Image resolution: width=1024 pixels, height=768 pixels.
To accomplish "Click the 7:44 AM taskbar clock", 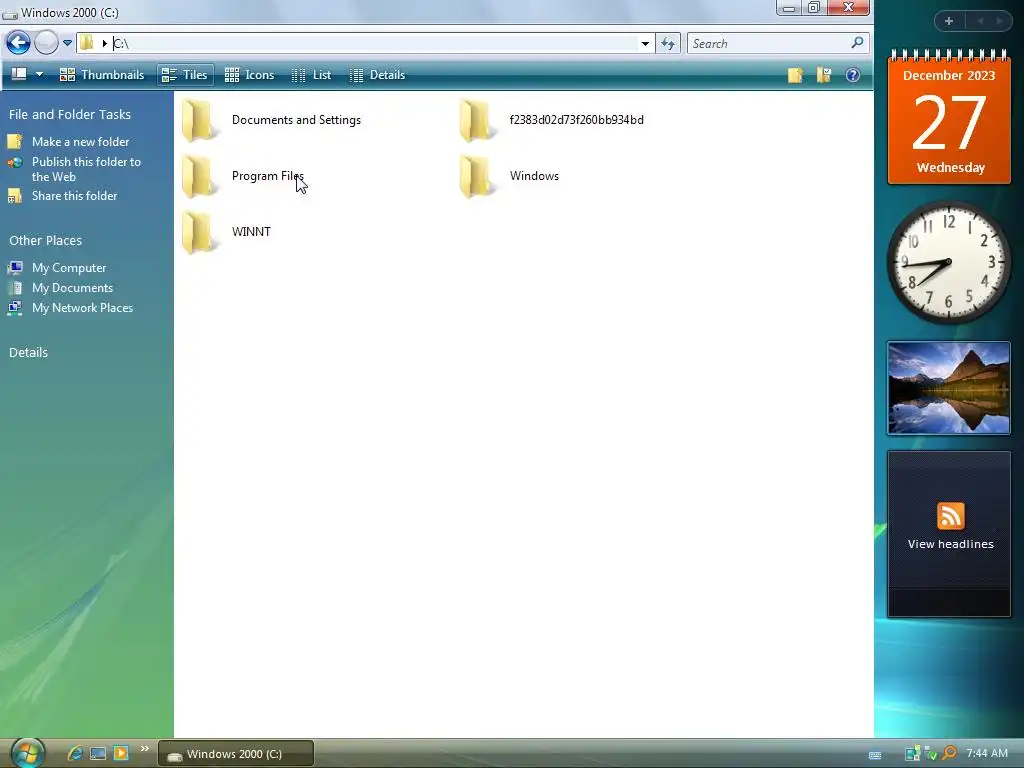I will 987,753.
